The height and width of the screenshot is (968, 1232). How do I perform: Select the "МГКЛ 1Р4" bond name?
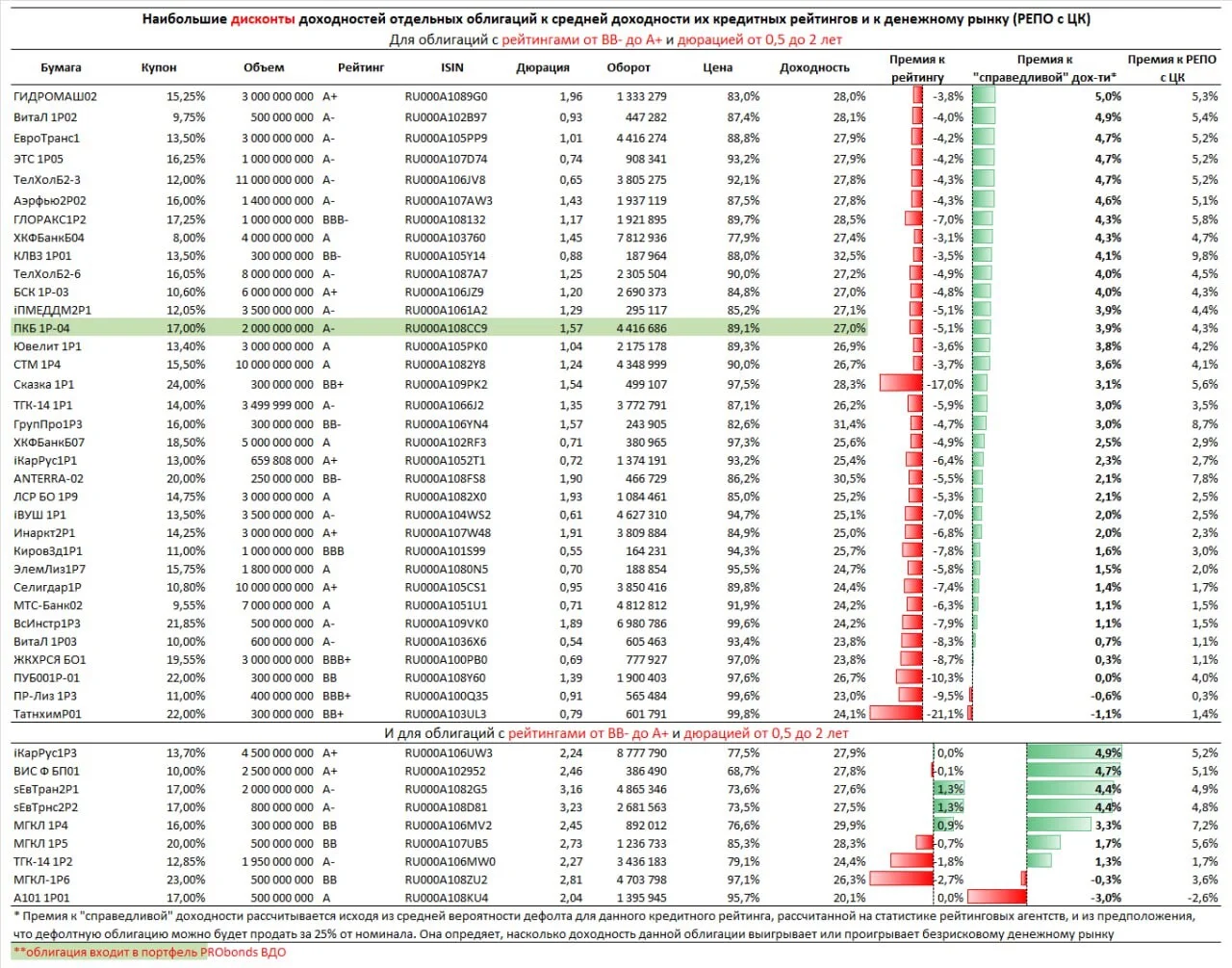pyautogui.click(x=41, y=826)
